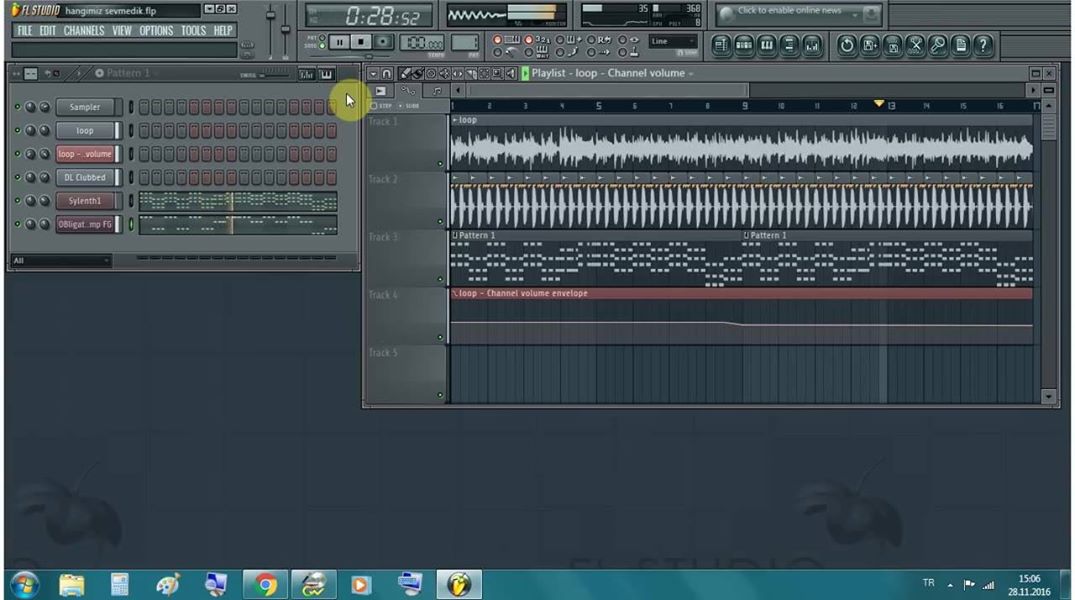Pause playback with the pause button
This screenshot has height=600, width=1075.
339,42
